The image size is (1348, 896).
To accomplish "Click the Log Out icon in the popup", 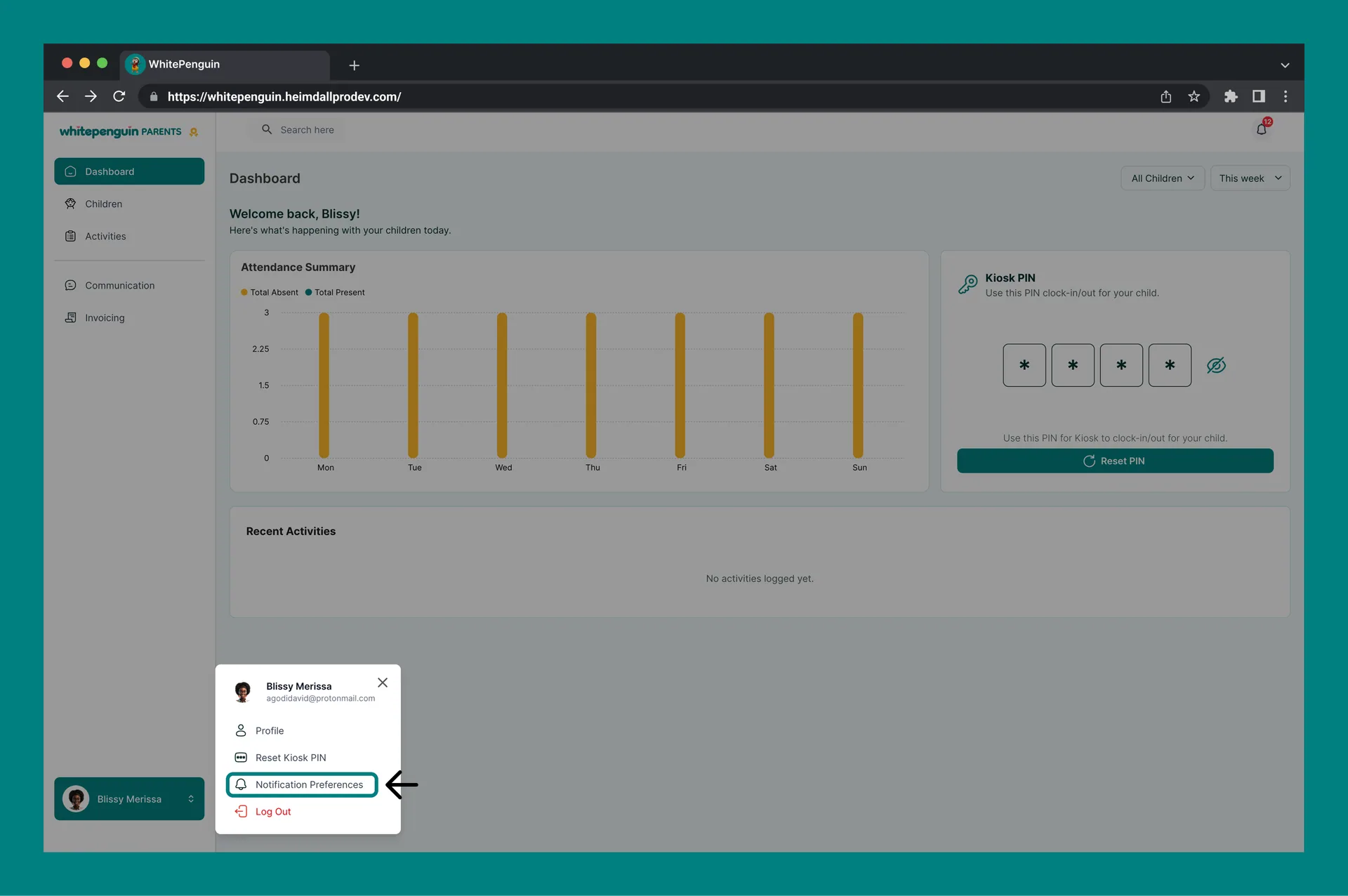I will point(241,811).
